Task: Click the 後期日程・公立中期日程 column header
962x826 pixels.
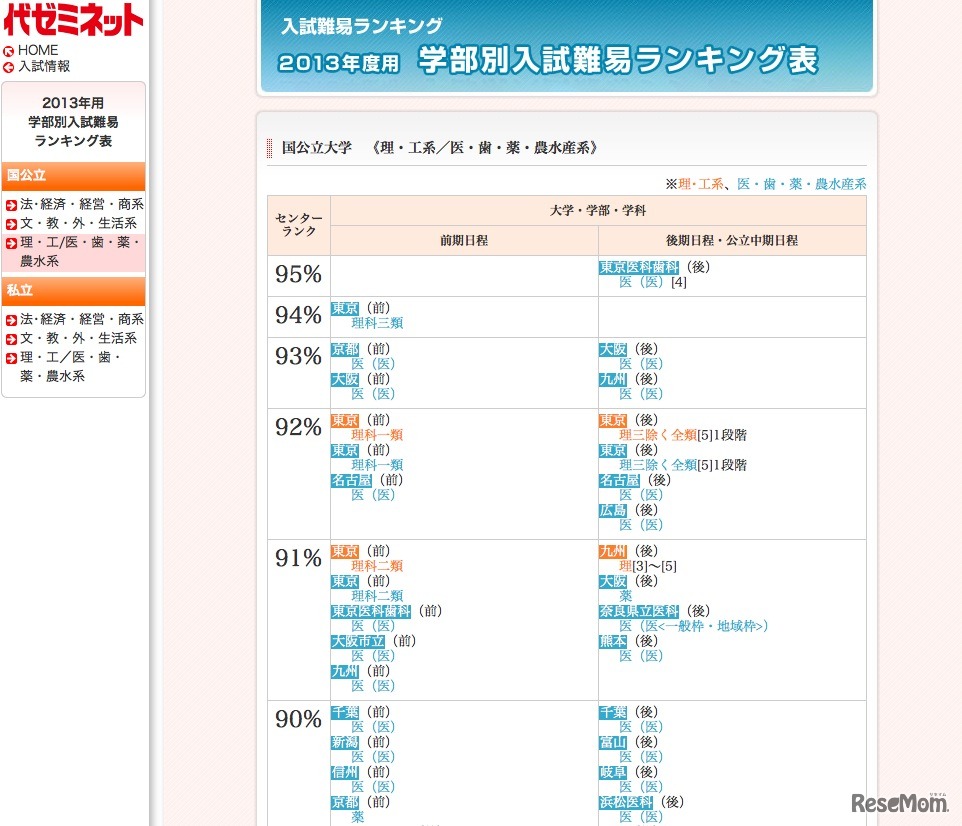Action: [732, 241]
